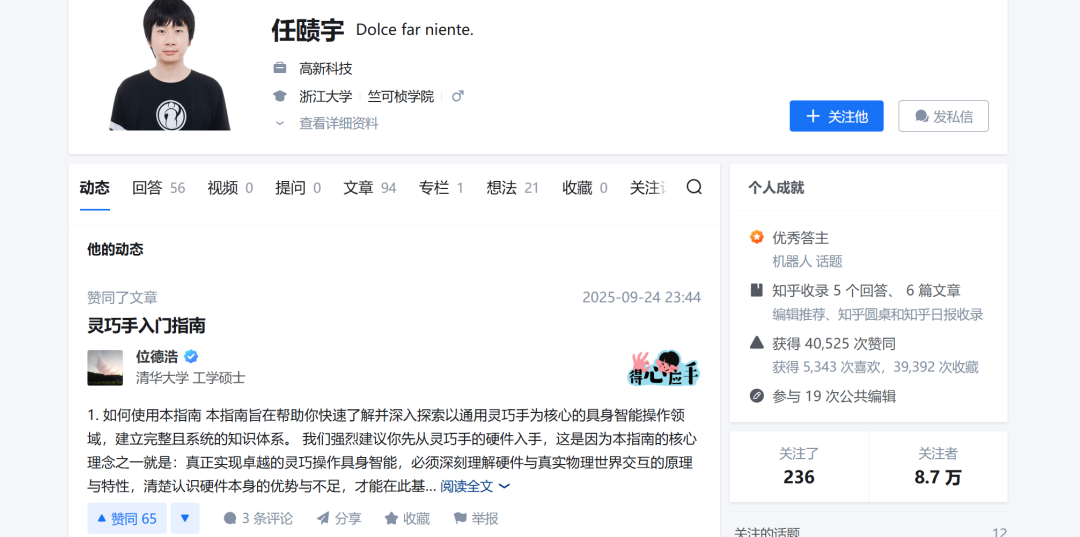
Task: View the 关注了 236 following count
Action: click(799, 466)
